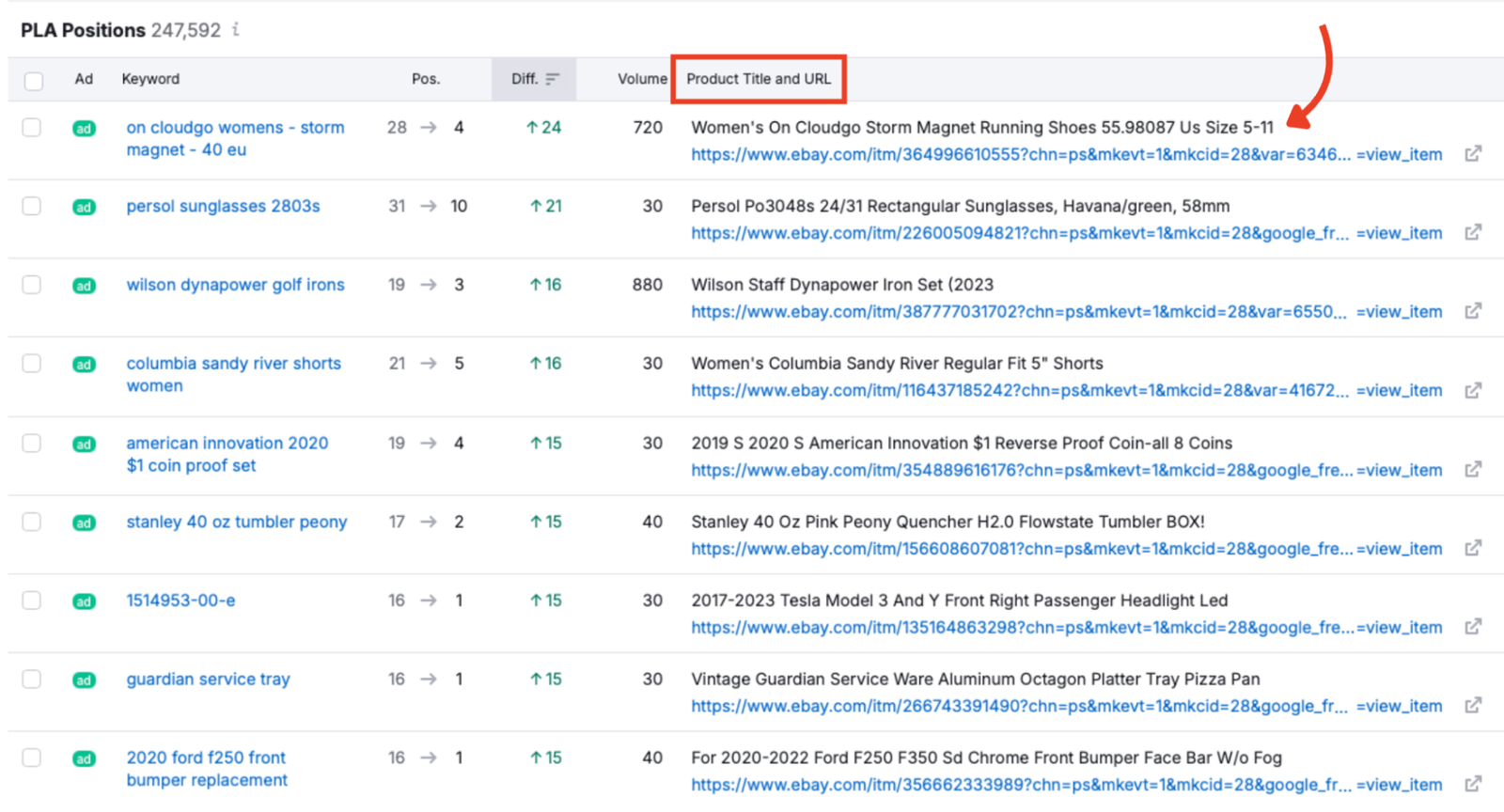Open eBay URL for item 387777031702
The image size is (1504, 812).
tap(1066, 312)
